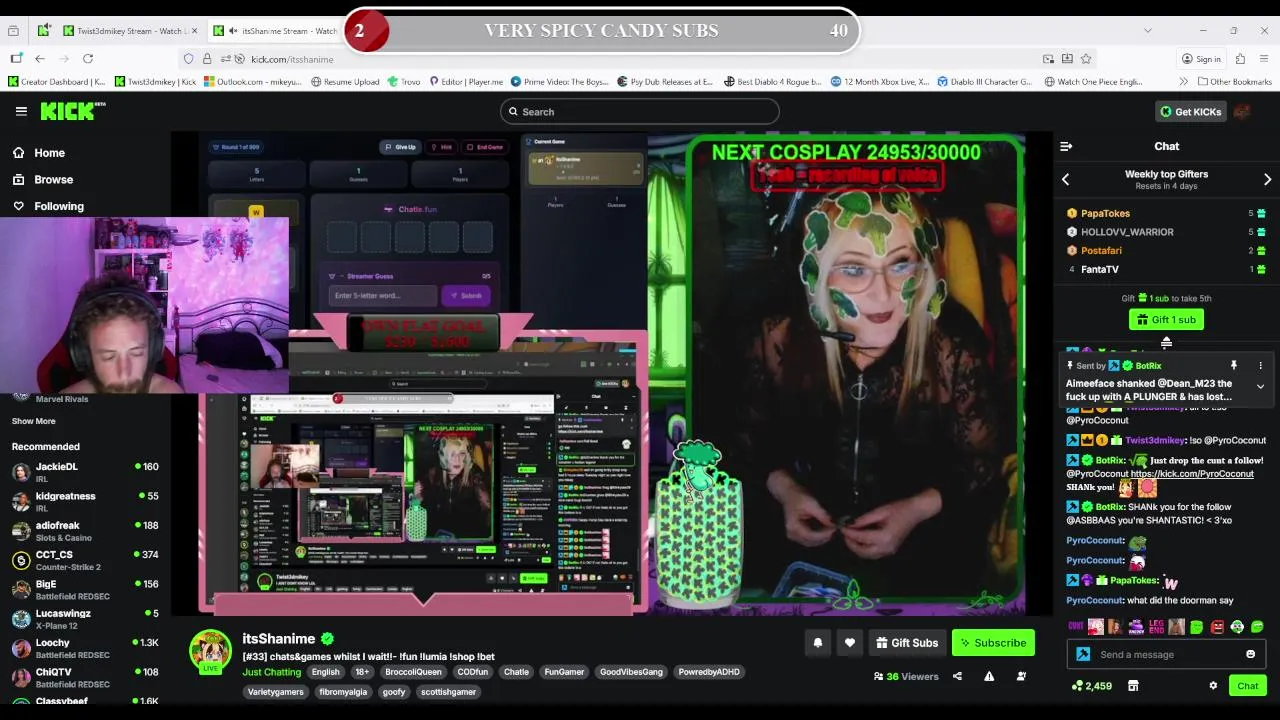
Task: Open recommended channel CCT_CS
Action: pos(85,559)
